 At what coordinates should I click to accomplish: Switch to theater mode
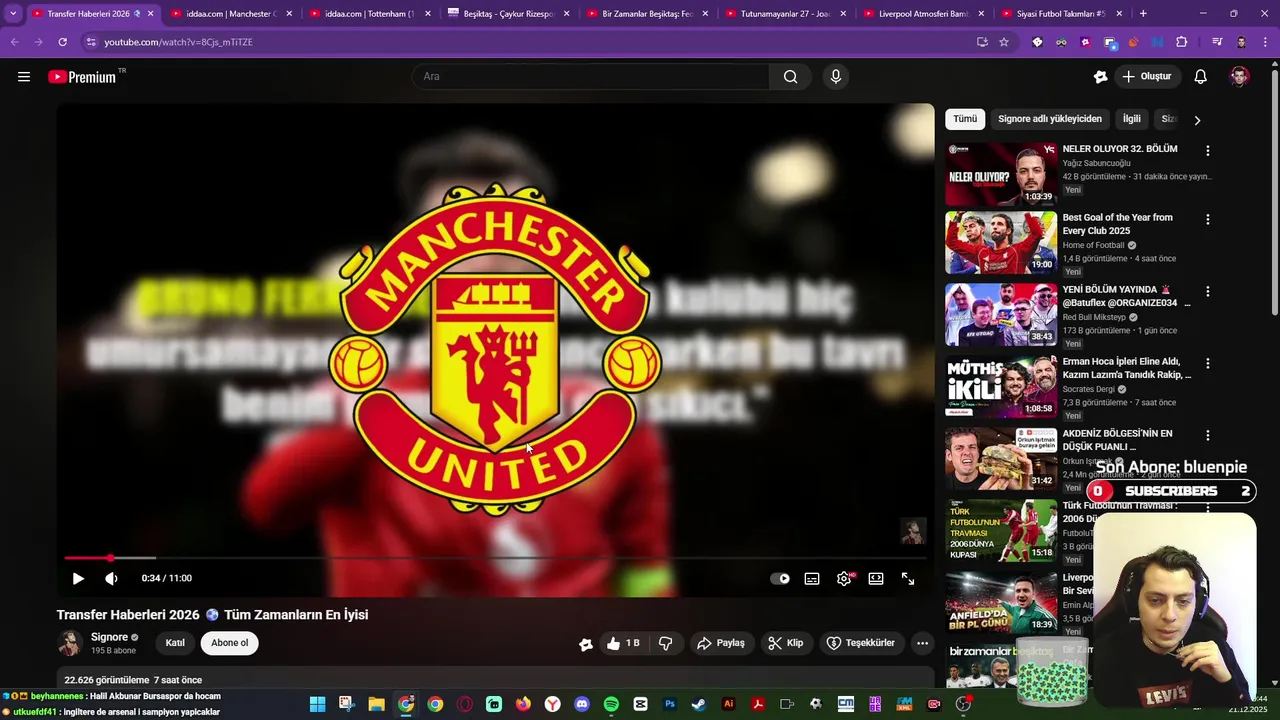876,578
